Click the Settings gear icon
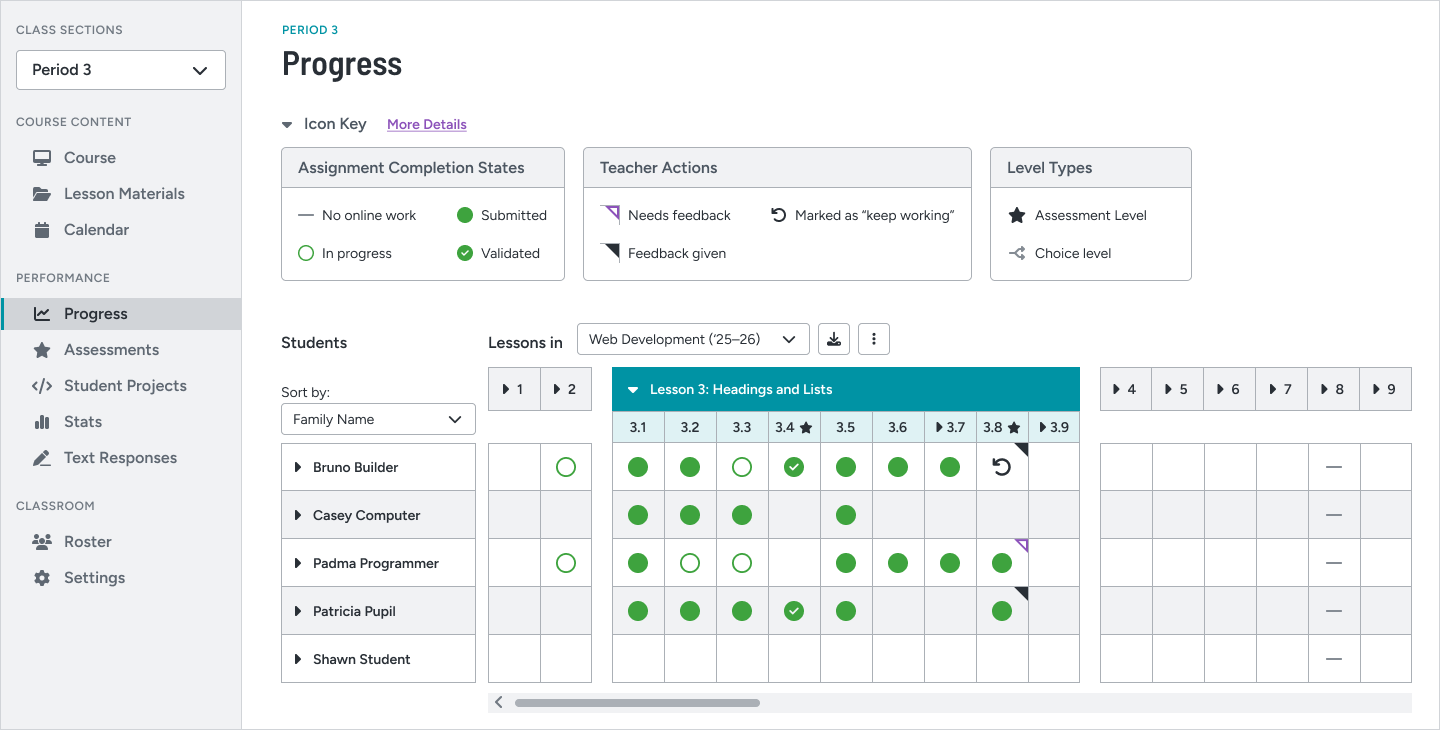The height and width of the screenshot is (730, 1440). tap(42, 578)
